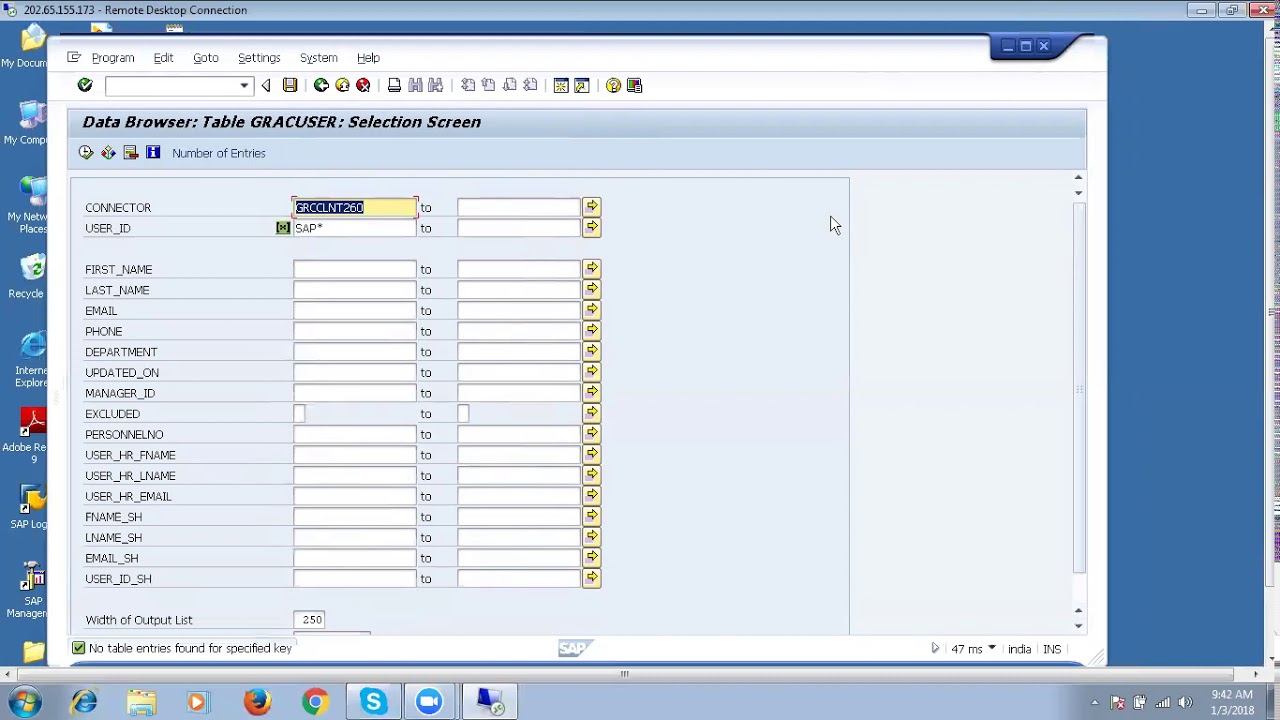
Task: Open the command field dropdown arrow
Action: (x=244, y=86)
